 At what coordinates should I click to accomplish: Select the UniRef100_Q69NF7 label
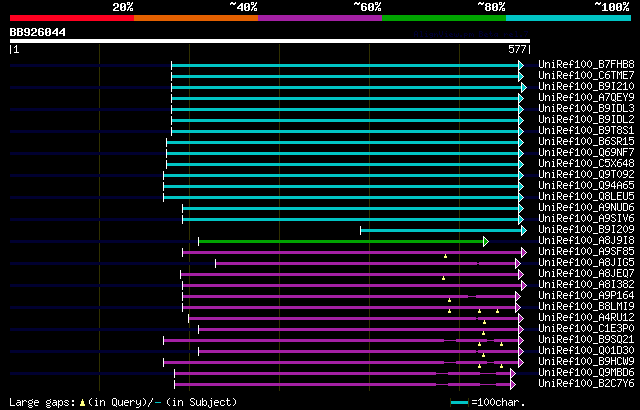586,153
